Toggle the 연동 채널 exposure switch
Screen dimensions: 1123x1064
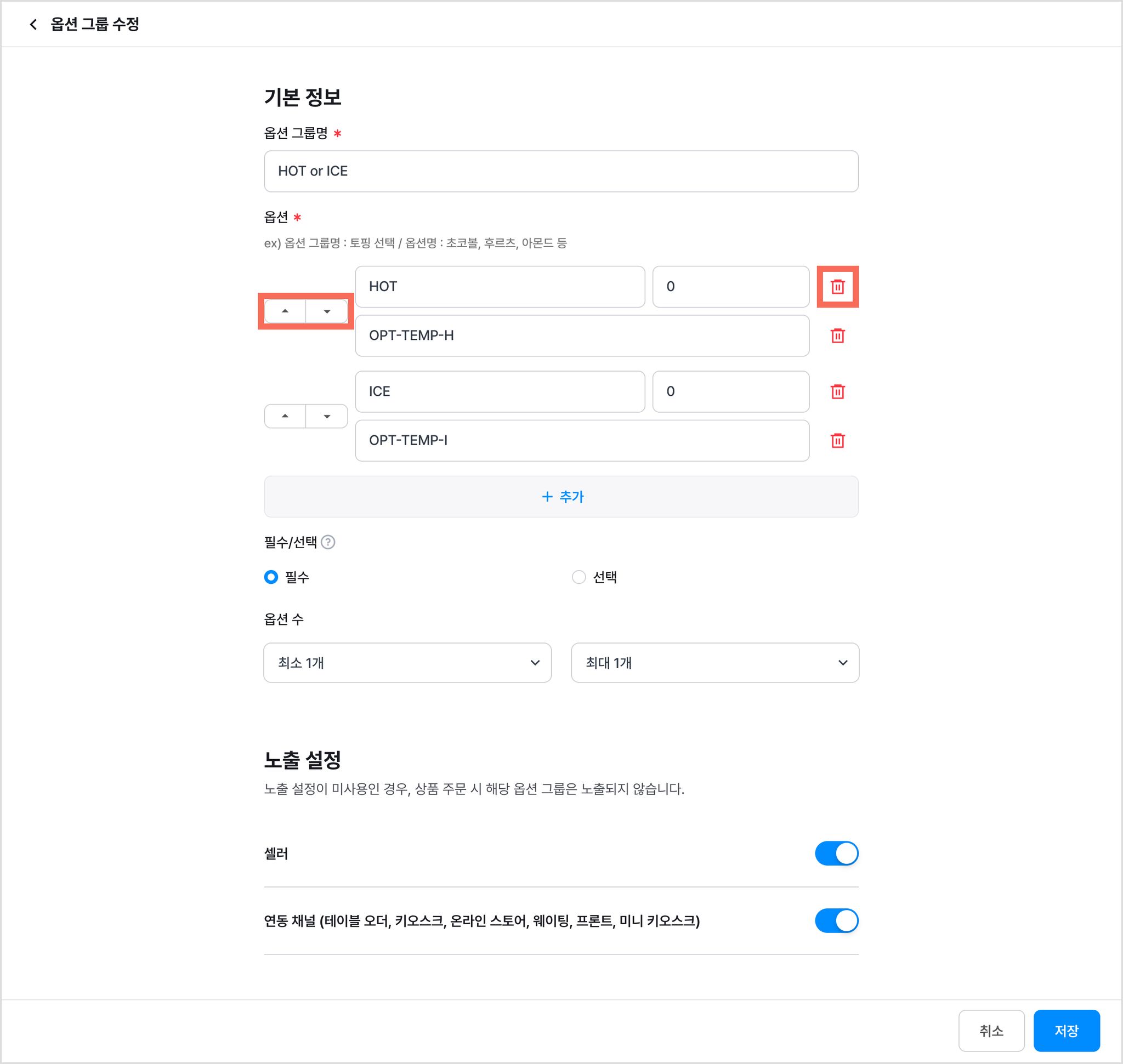click(x=836, y=921)
